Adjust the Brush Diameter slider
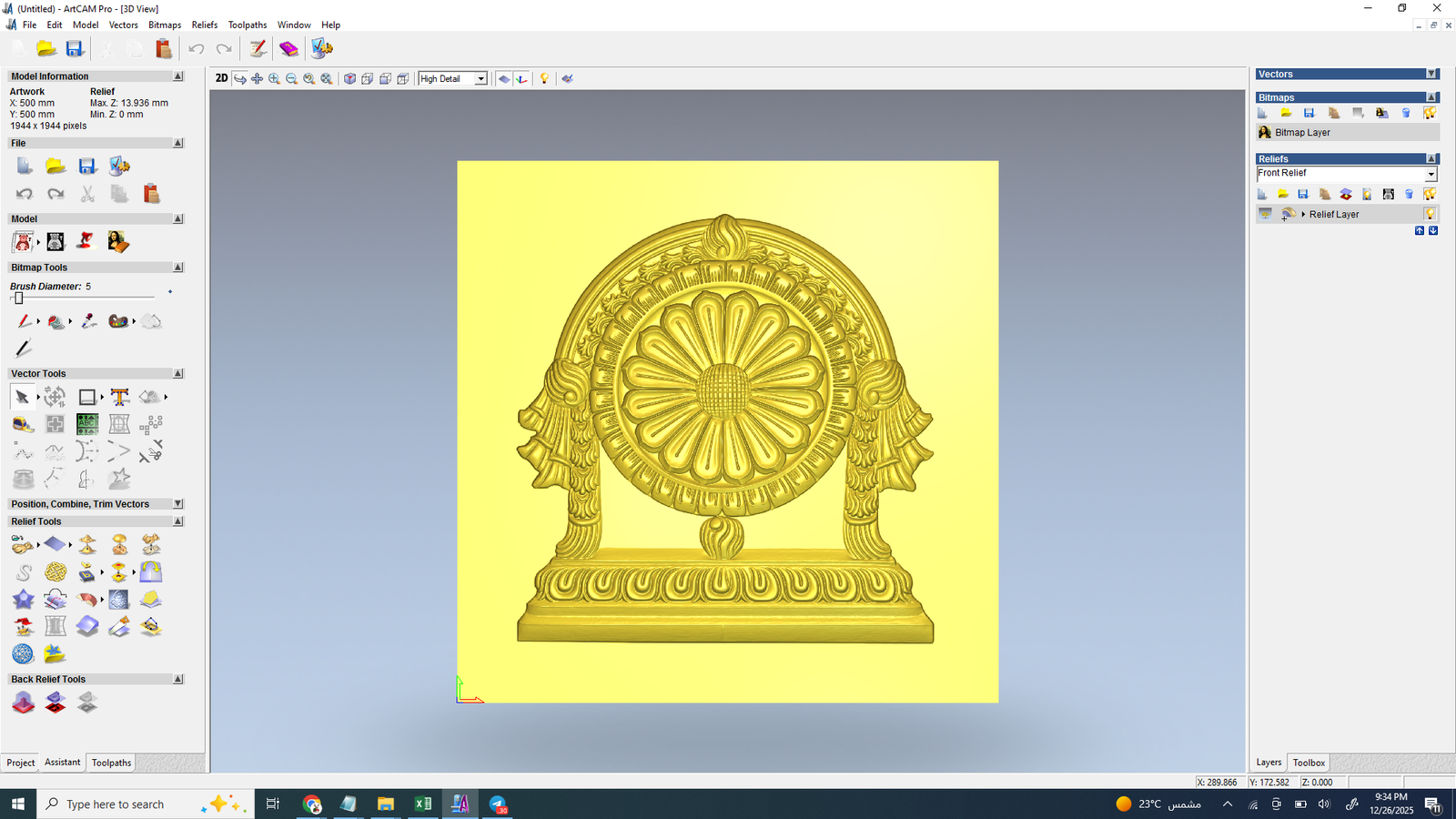1456x819 pixels. [18, 298]
